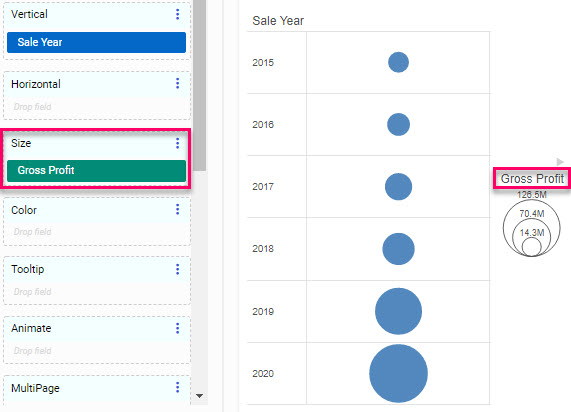Click the Tooltip zone label
Viewport: 571px width, 412px height.
[28, 269]
